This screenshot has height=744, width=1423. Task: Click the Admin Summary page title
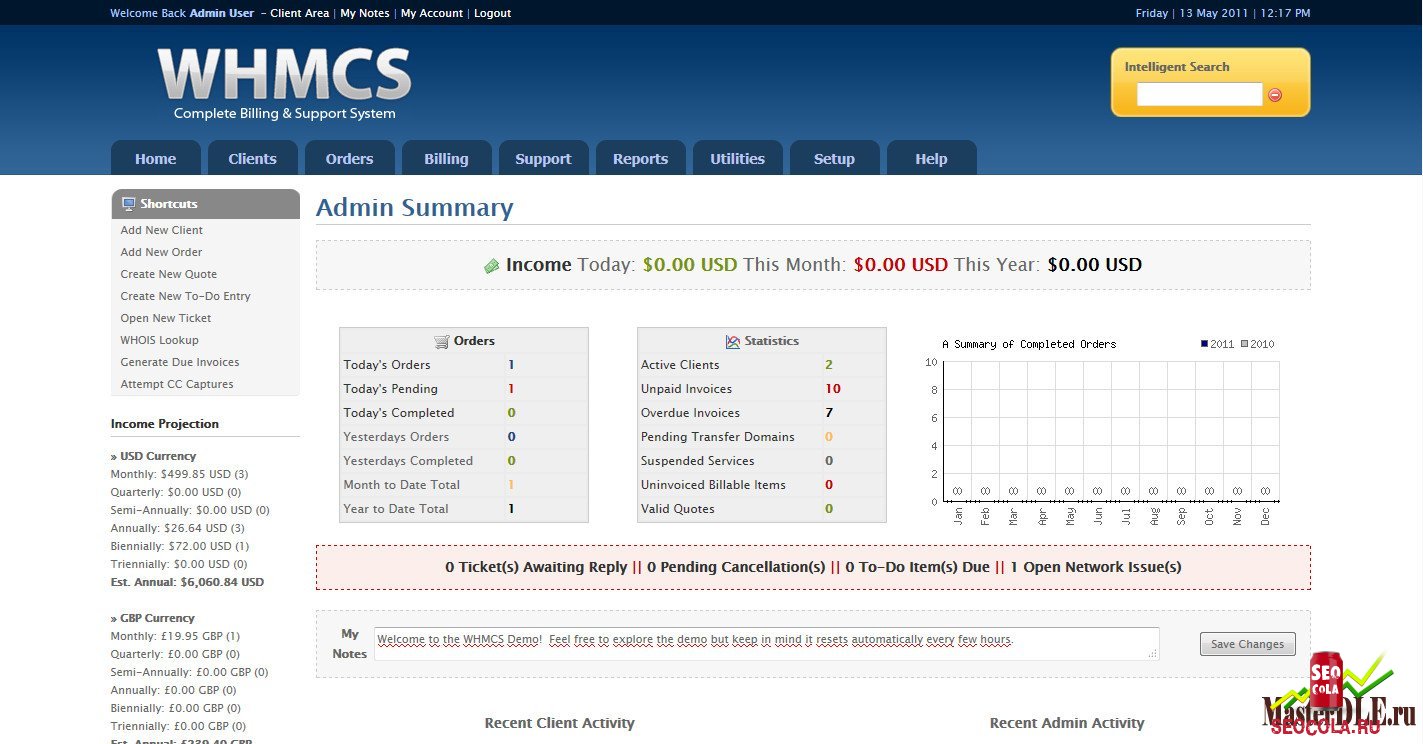pyautogui.click(x=414, y=208)
